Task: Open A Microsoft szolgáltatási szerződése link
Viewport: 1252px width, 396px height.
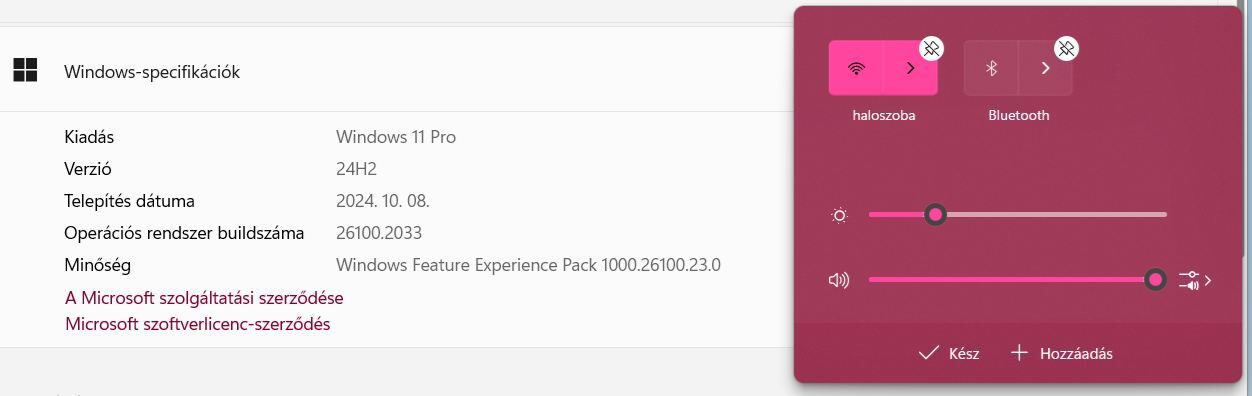Action: [204, 298]
